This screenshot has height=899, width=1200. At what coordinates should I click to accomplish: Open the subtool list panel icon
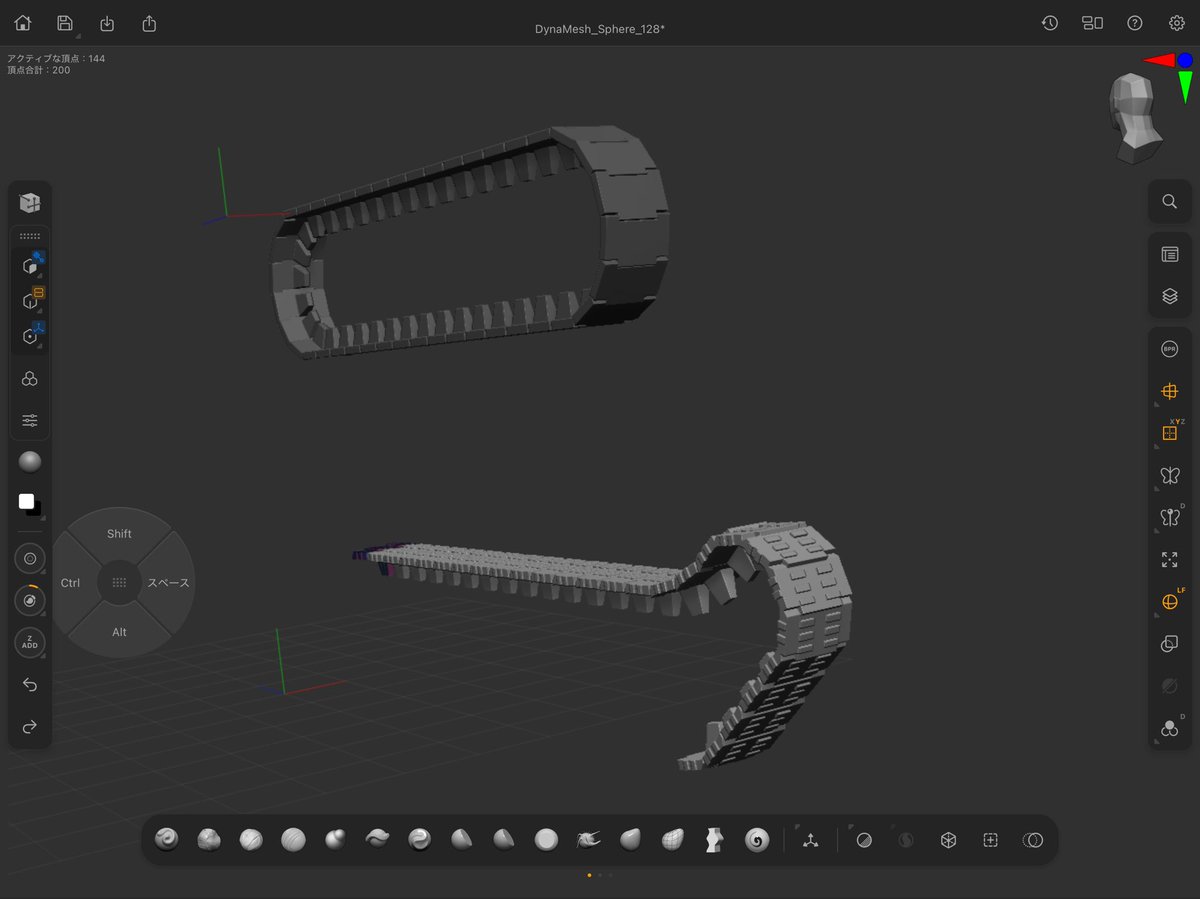(x=1169, y=254)
